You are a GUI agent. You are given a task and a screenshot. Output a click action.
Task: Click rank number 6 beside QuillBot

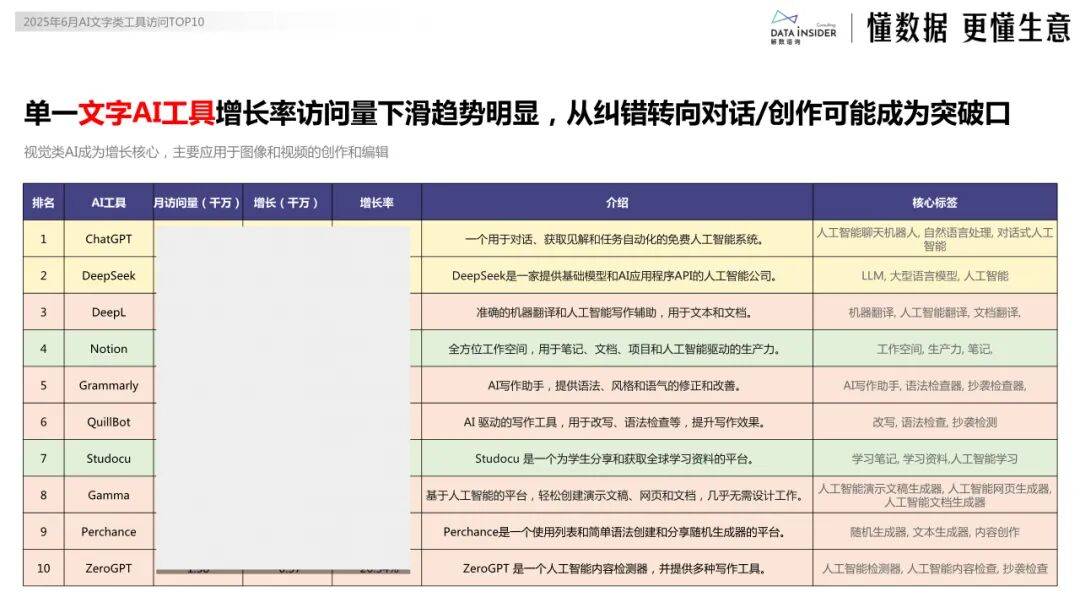[43, 421]
